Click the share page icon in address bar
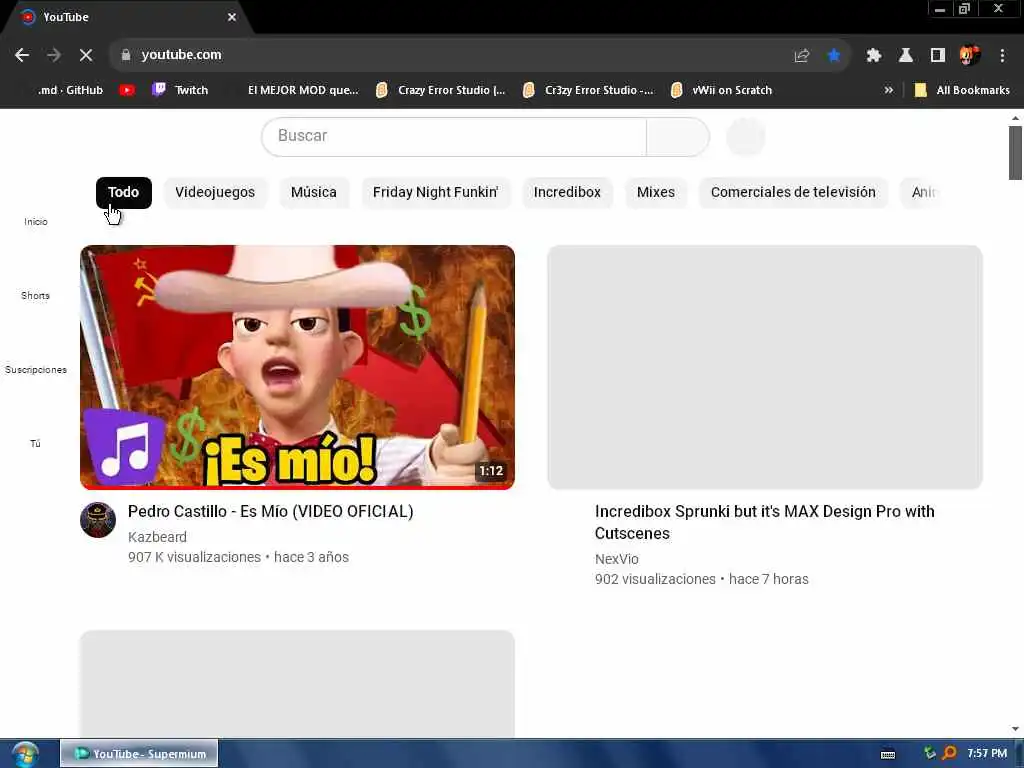This screenshot has width=1024, height=768. click(x=802, y=56)
